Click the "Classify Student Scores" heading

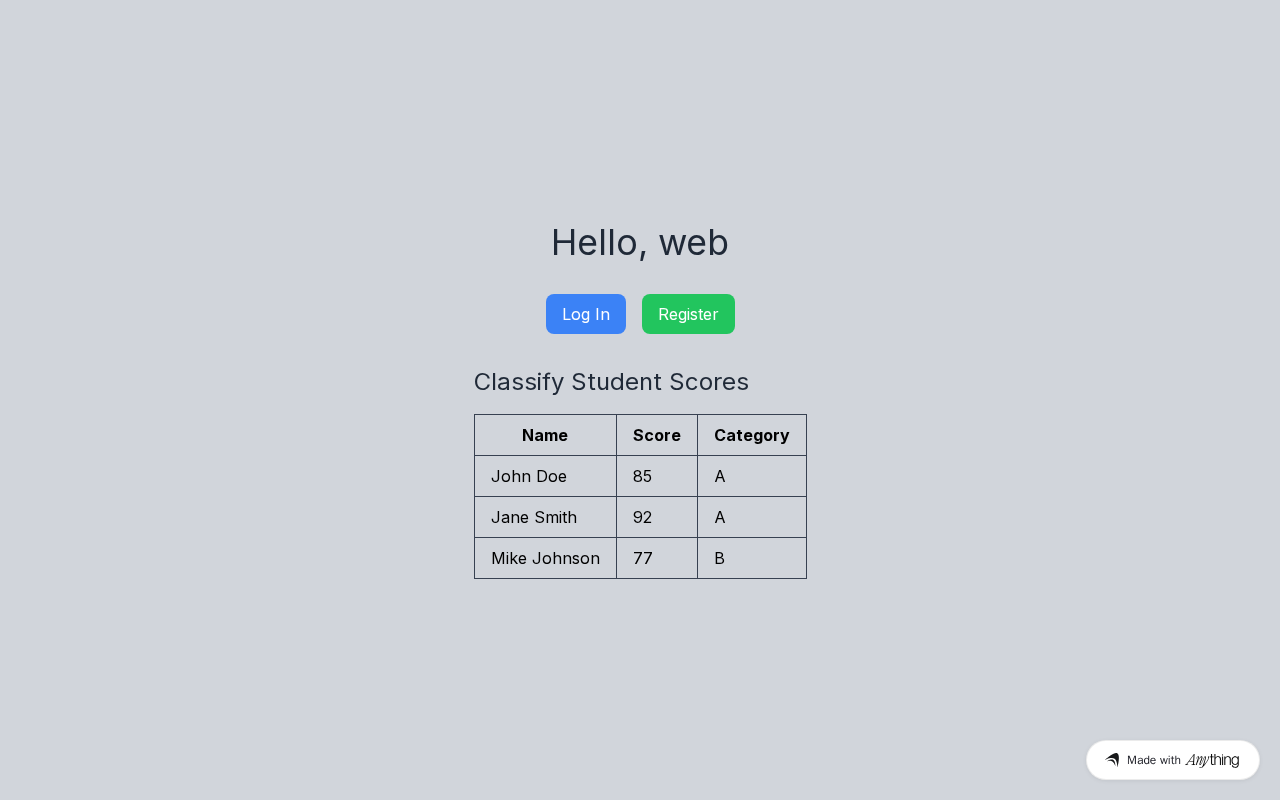pyautogui.click(x=611, y=382)
